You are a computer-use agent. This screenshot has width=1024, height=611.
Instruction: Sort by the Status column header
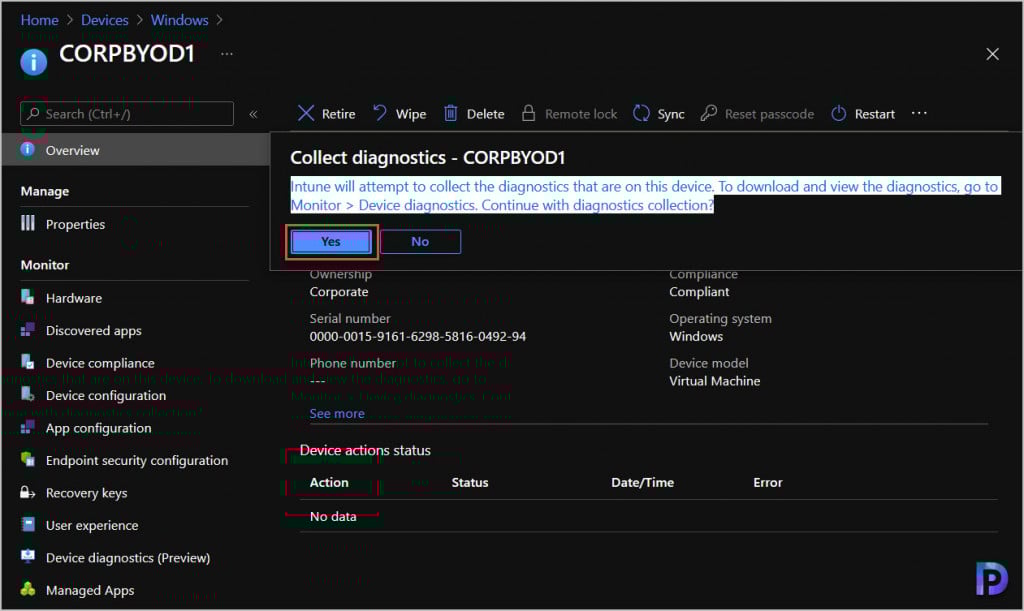tap(470, 482)
